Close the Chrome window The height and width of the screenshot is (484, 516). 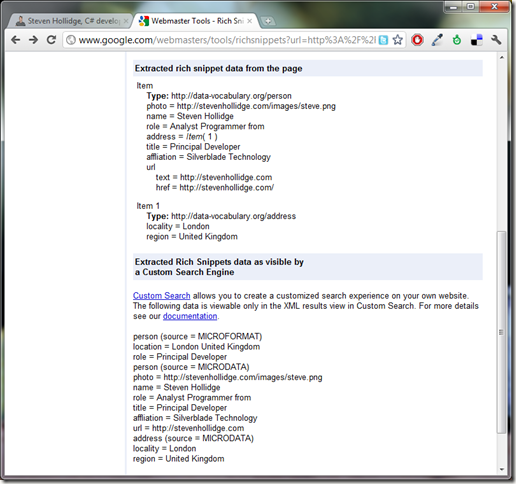tap(494, 7)
